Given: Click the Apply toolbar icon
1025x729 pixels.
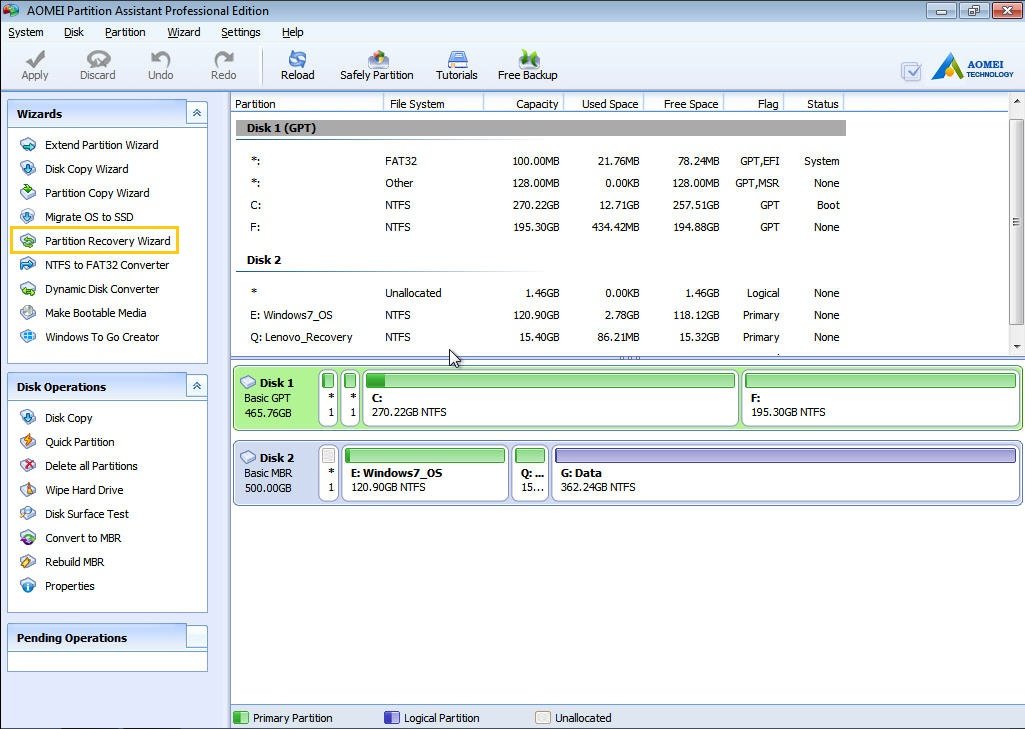Looking at the screenshot, I should tap(35, 65).
